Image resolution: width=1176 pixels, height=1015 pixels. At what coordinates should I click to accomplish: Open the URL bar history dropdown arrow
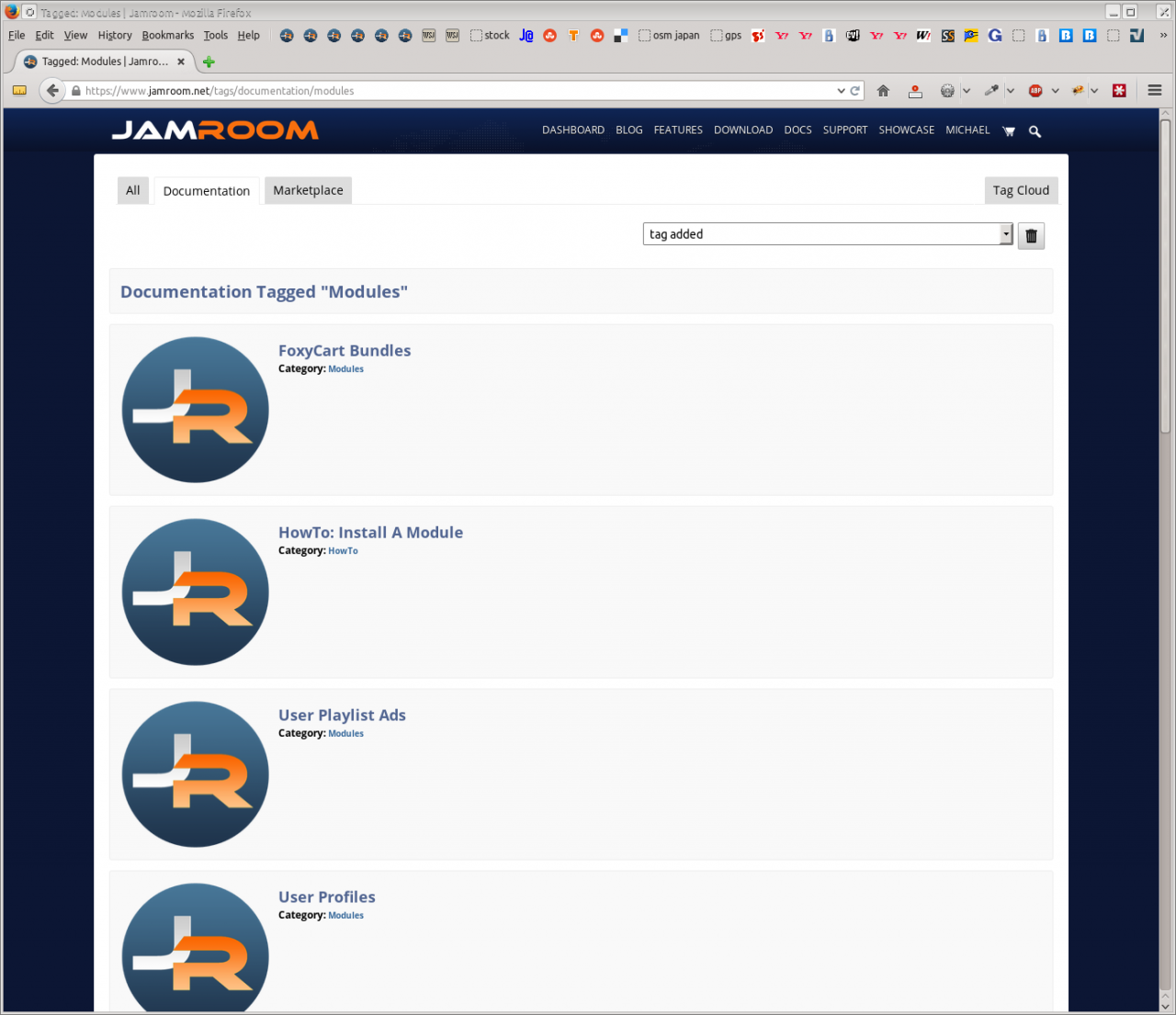(841, 91)
